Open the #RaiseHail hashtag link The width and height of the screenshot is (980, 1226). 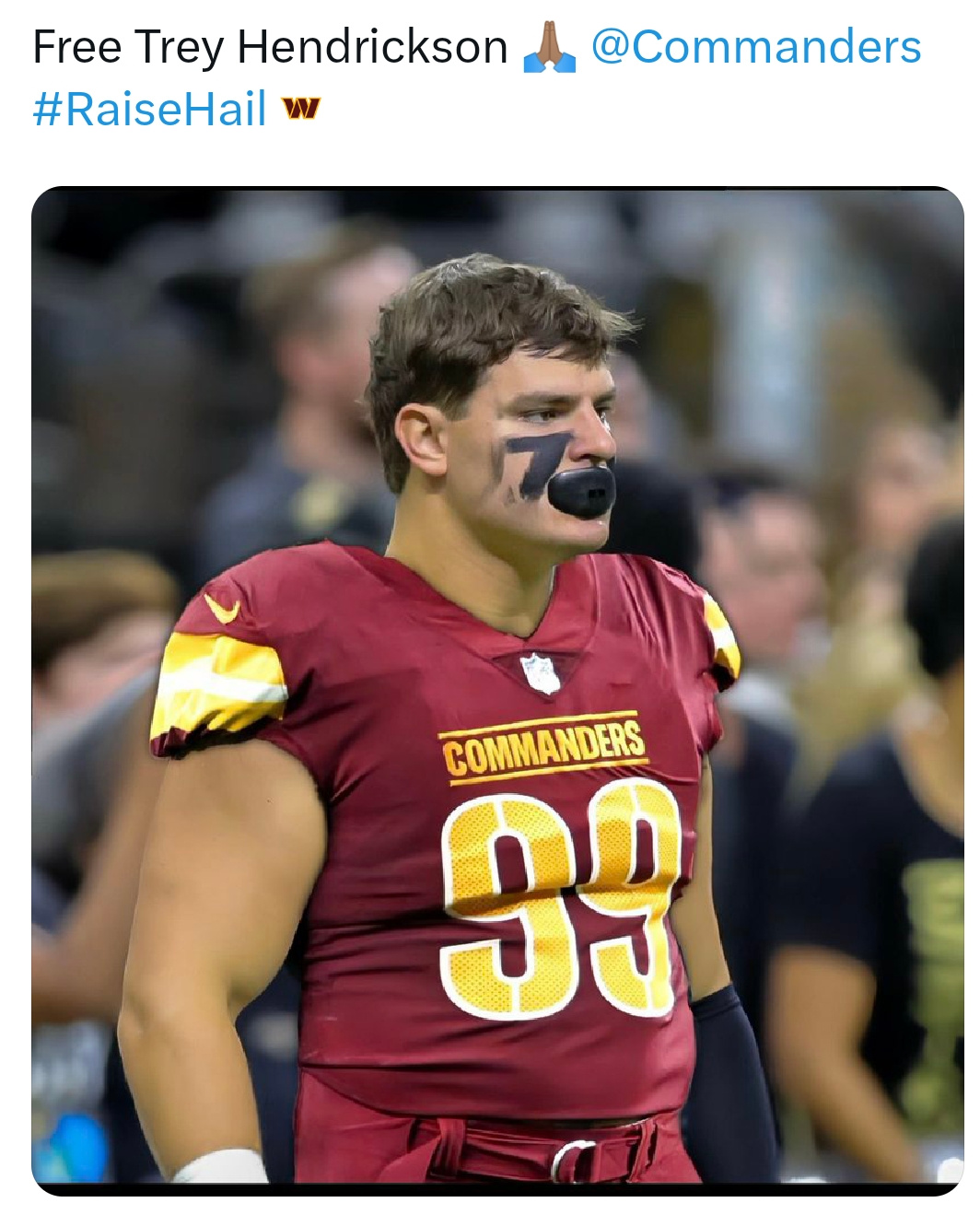(x=149, y=109)
